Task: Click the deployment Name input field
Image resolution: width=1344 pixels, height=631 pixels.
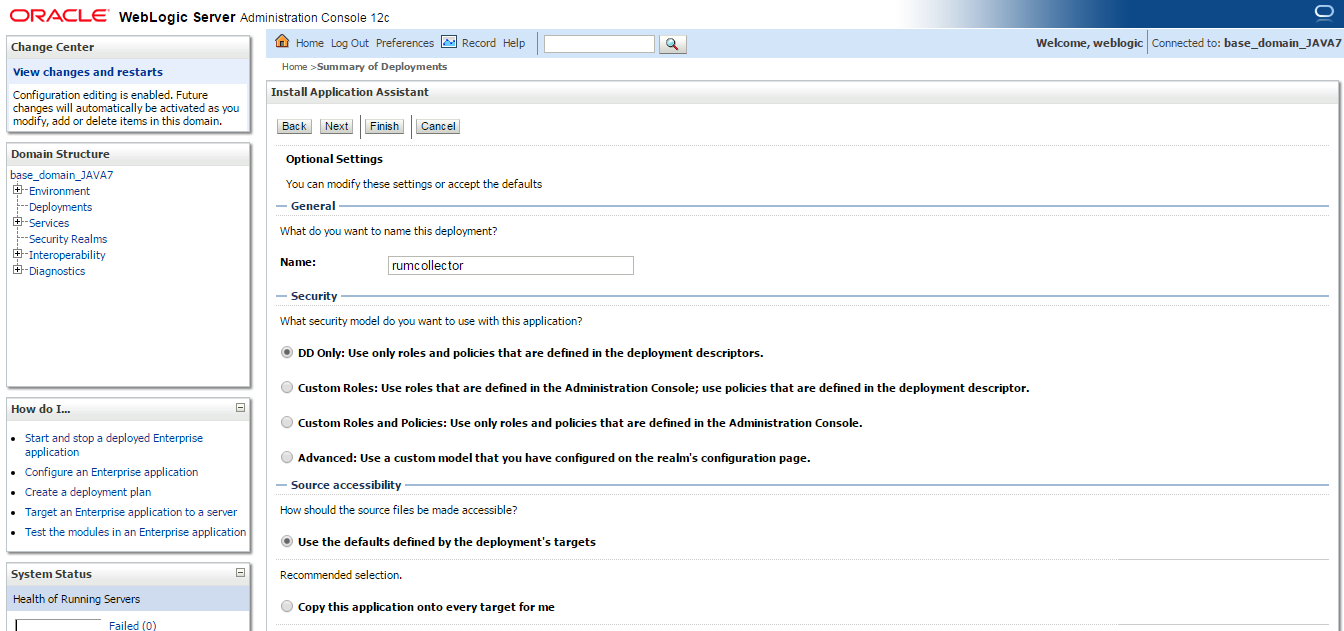Action: pos(511,265)
